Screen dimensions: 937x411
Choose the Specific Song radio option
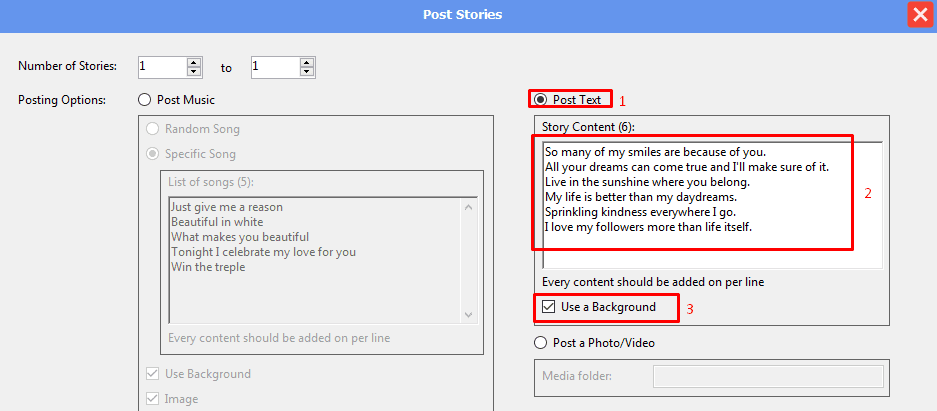153,154
